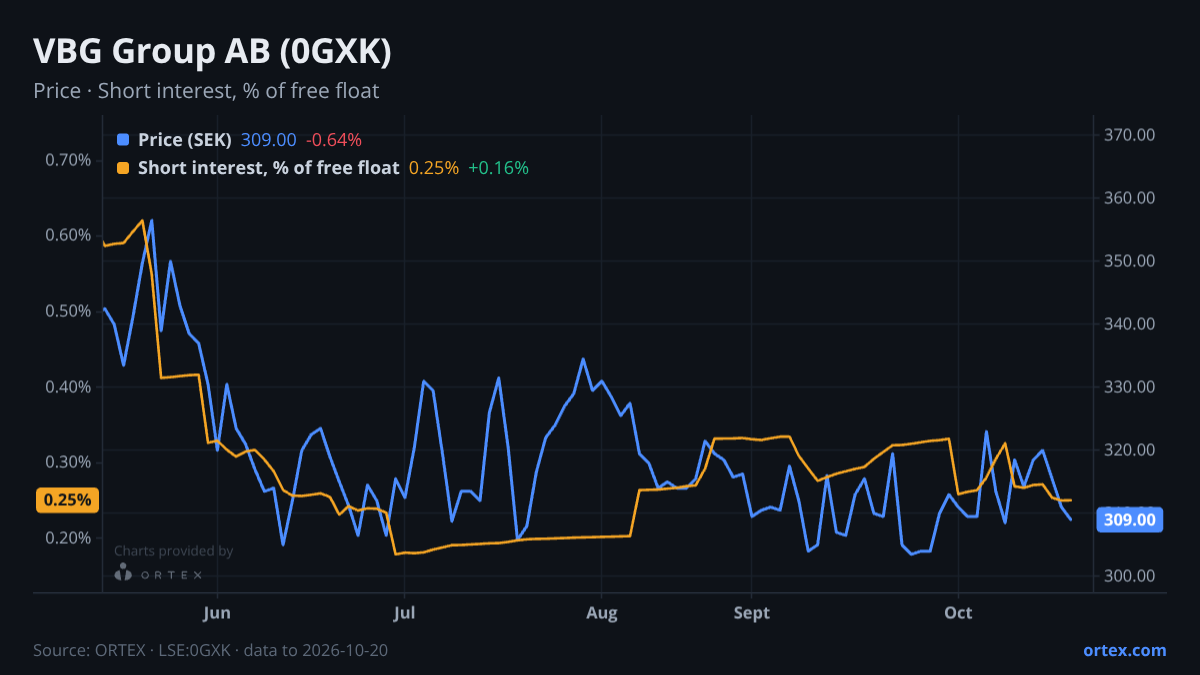Click the Oct x-axis label

point(958,613)
